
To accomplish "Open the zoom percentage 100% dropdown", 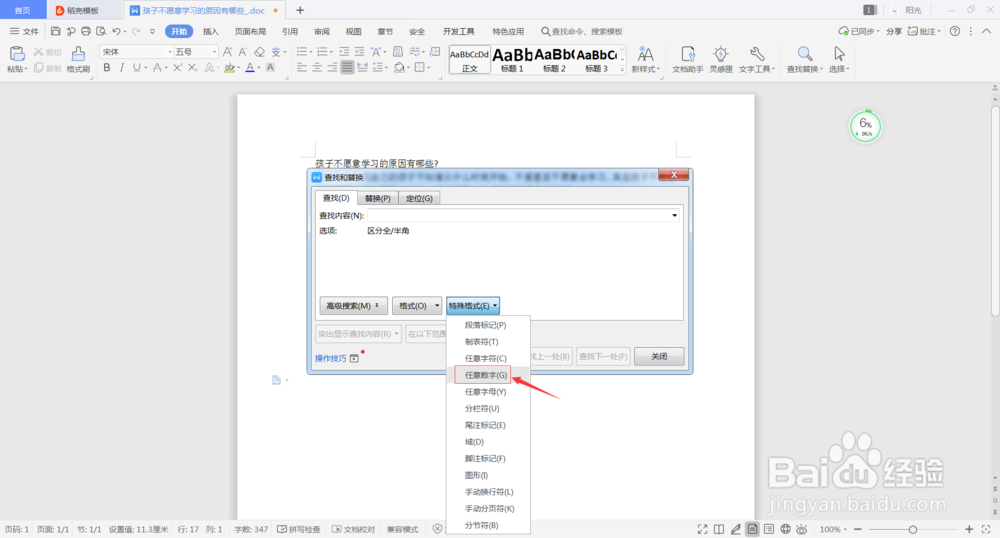I will 834,529.
